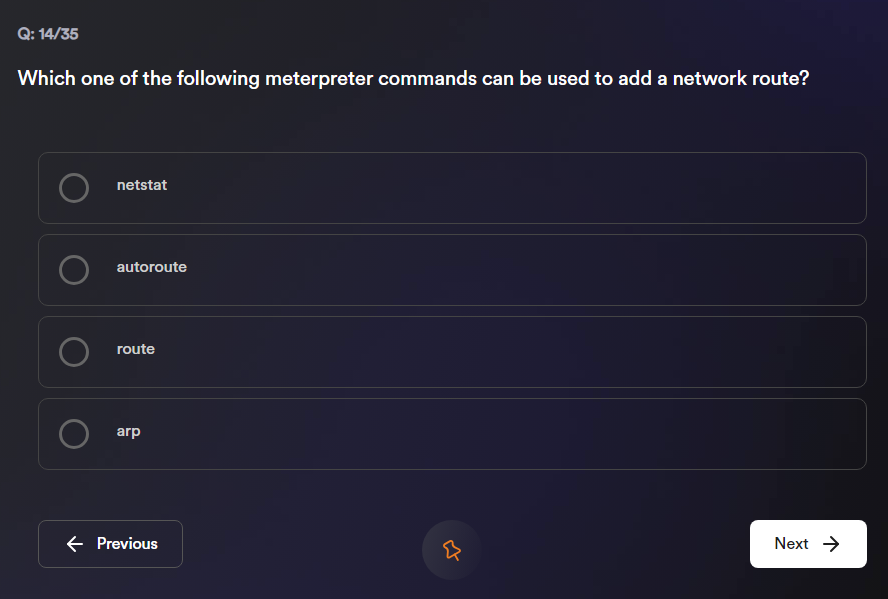Image resolution: width=888 pixels, height=599 pixels.
Task: Click the meterpreter question heading text
Action: [x=413, y=78]
